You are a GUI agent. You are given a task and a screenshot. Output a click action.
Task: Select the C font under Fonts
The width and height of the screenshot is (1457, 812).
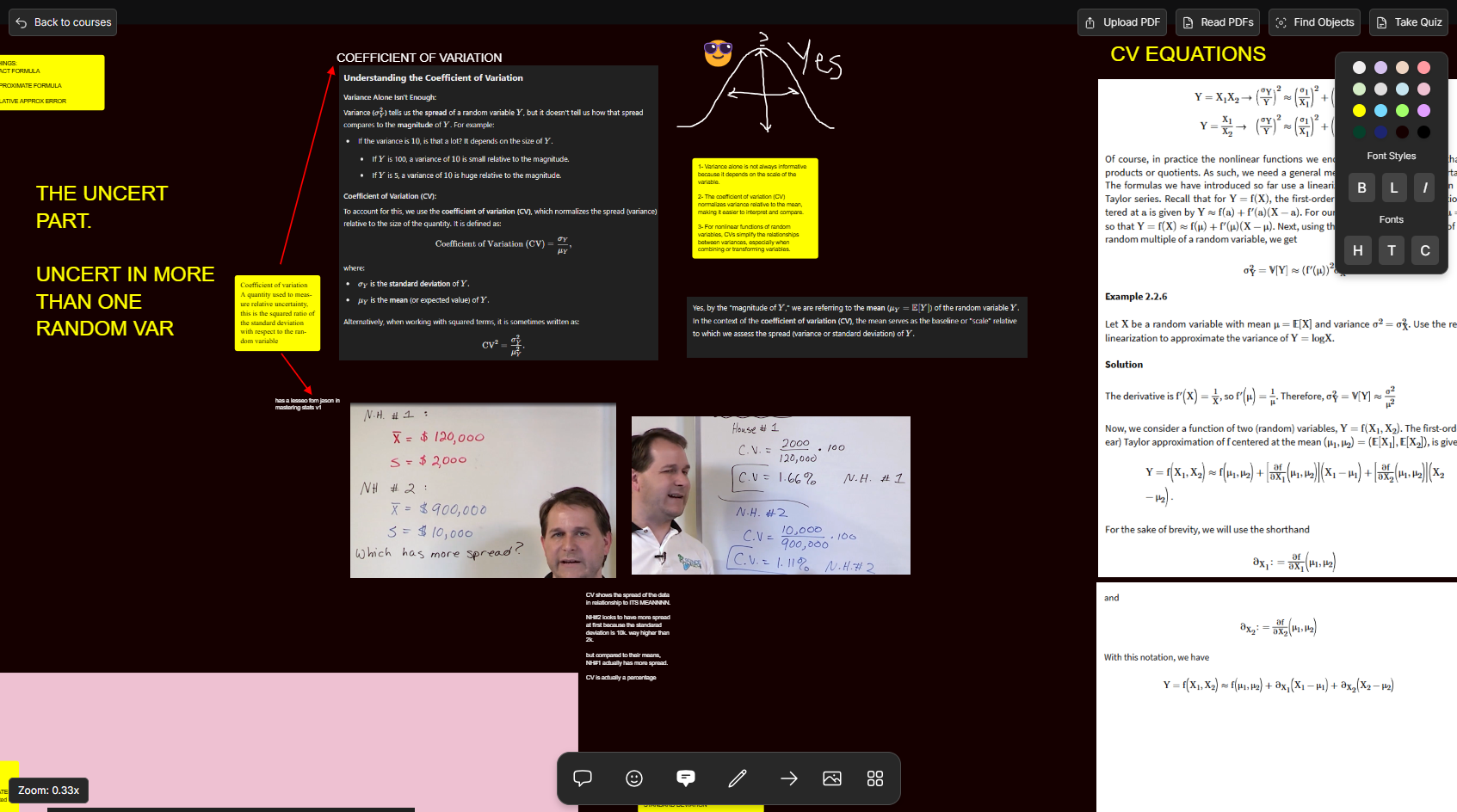1424,250
